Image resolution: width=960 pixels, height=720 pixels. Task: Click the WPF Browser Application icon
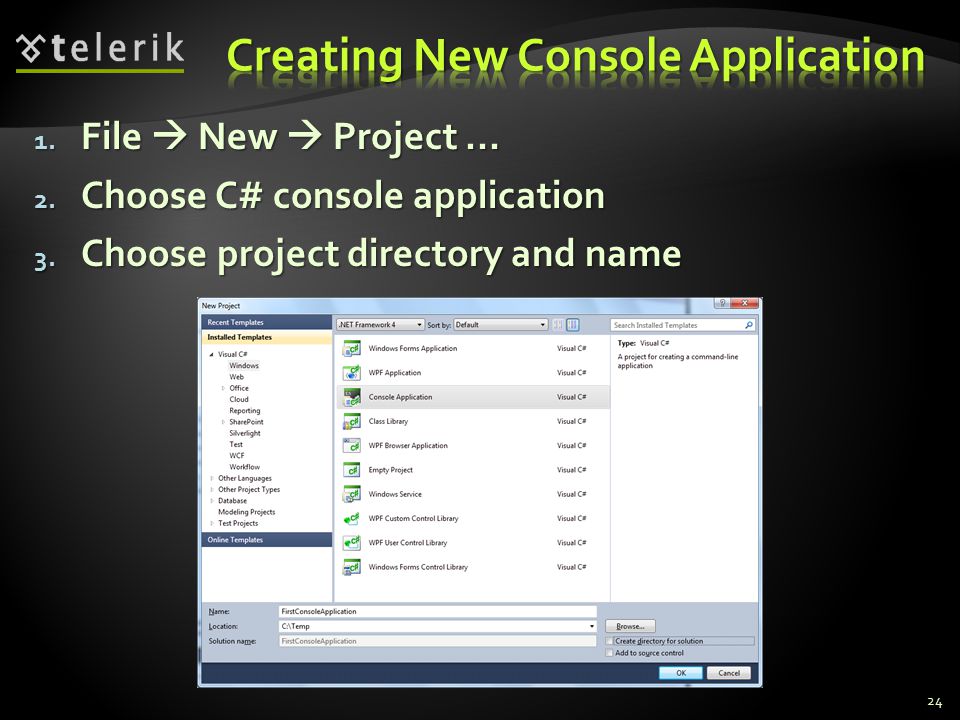[x=351, y=446]
